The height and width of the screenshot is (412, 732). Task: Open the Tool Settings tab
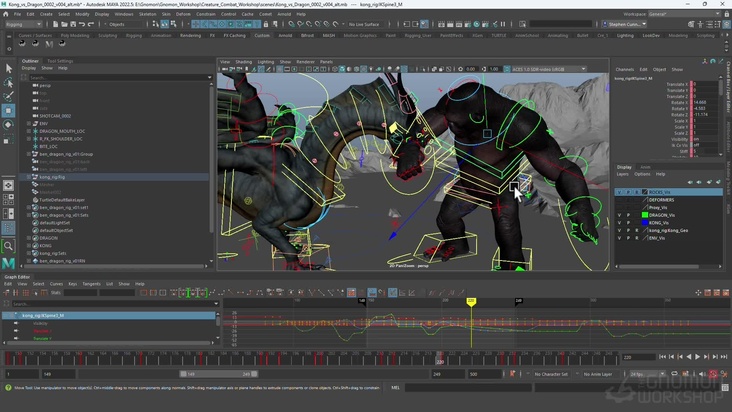point(59,61)
